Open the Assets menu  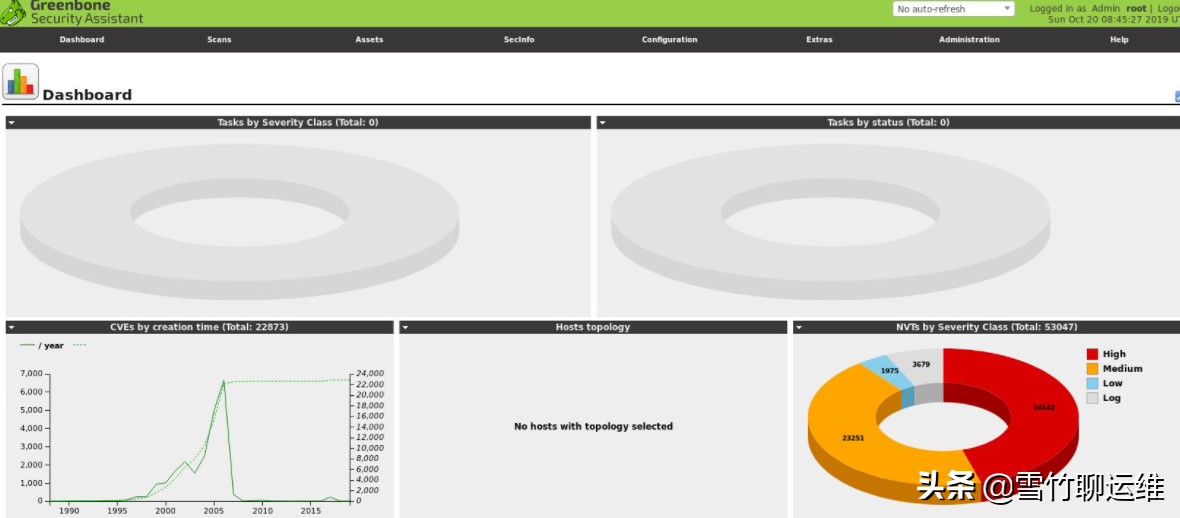[x=369, y=40]
